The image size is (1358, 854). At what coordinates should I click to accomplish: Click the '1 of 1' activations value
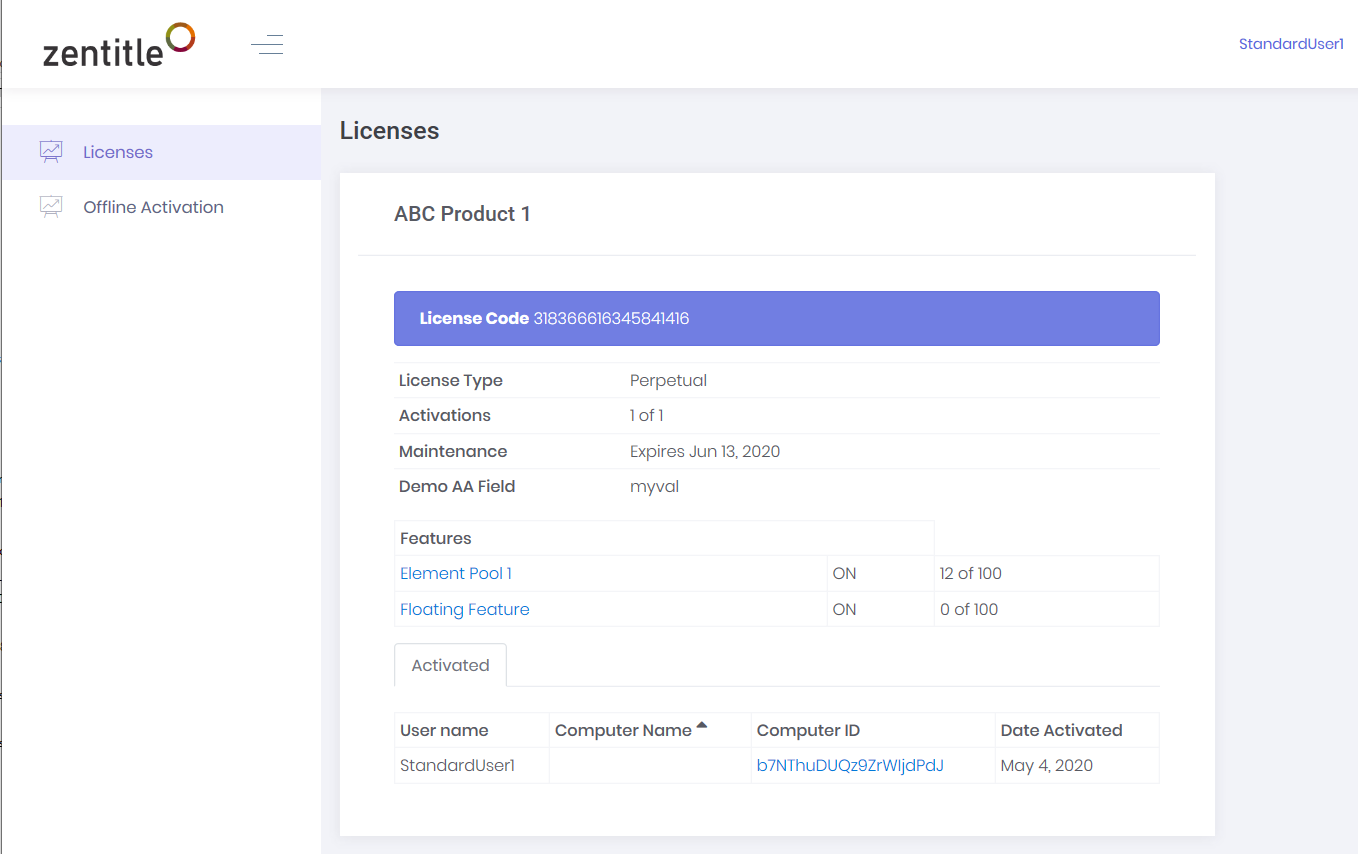(646, 415)
